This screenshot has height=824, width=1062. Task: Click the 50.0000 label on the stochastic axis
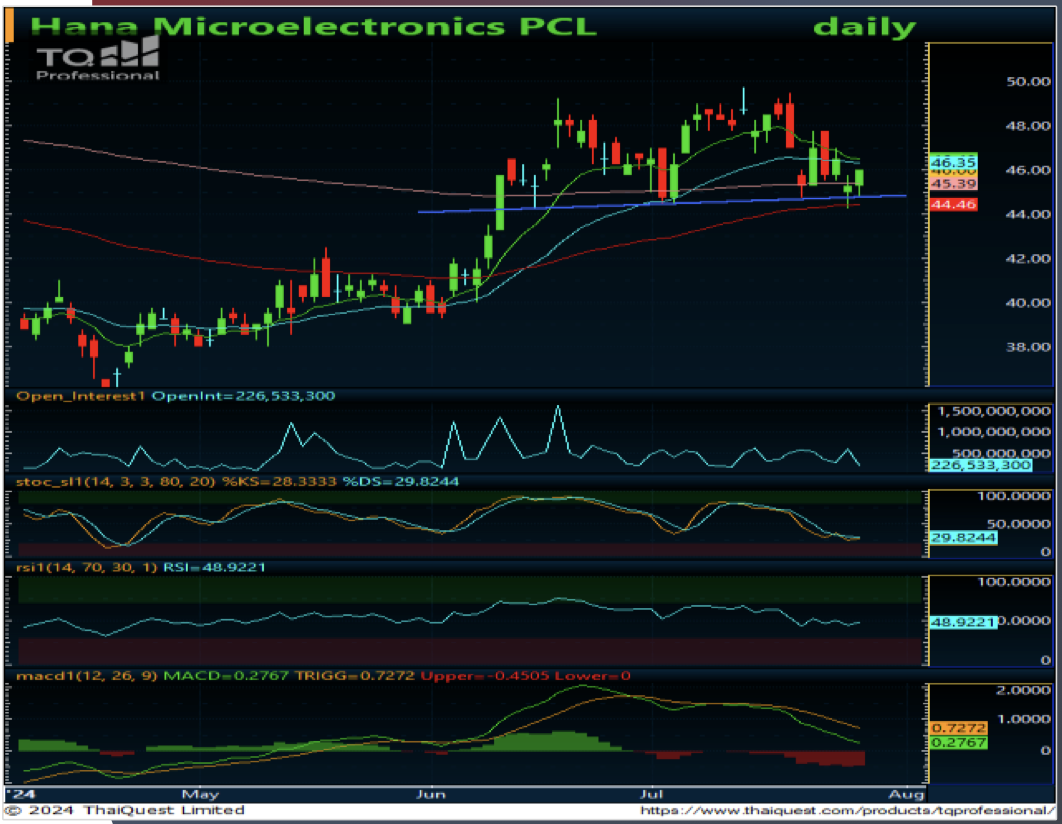[x=1018, y=524]
